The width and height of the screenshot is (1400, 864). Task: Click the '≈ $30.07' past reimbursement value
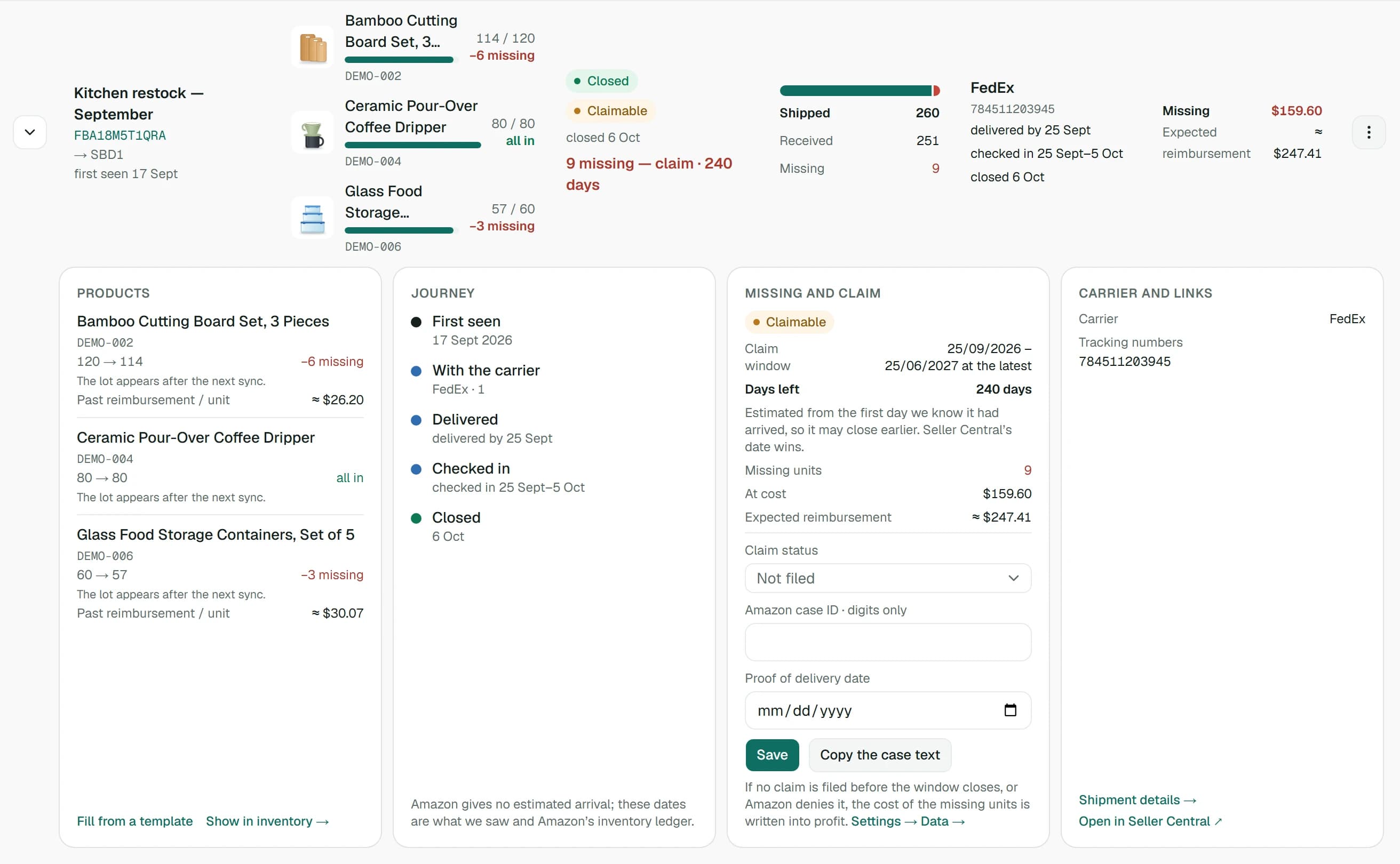(x=337, y=613)
